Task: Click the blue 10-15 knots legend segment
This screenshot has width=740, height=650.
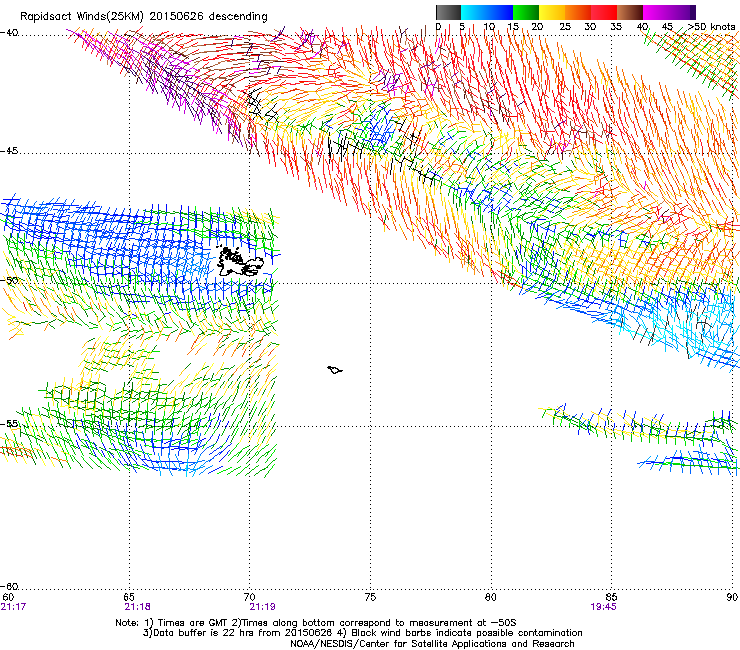Action: pos(500,12)
